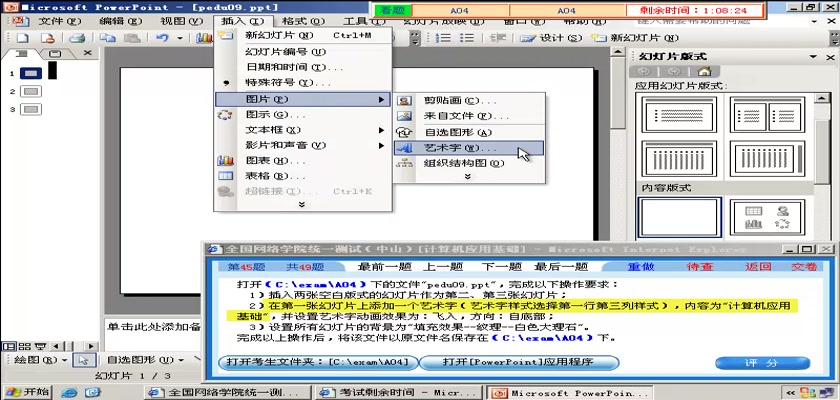Expand Picture submenu chevron for more items
This screenshot has width=840, height=400.
point(468,176)
